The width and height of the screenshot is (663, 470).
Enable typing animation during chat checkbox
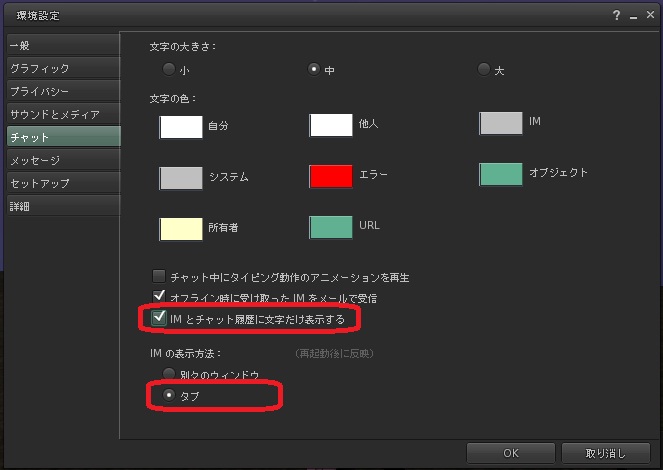(x=158, y=277)
